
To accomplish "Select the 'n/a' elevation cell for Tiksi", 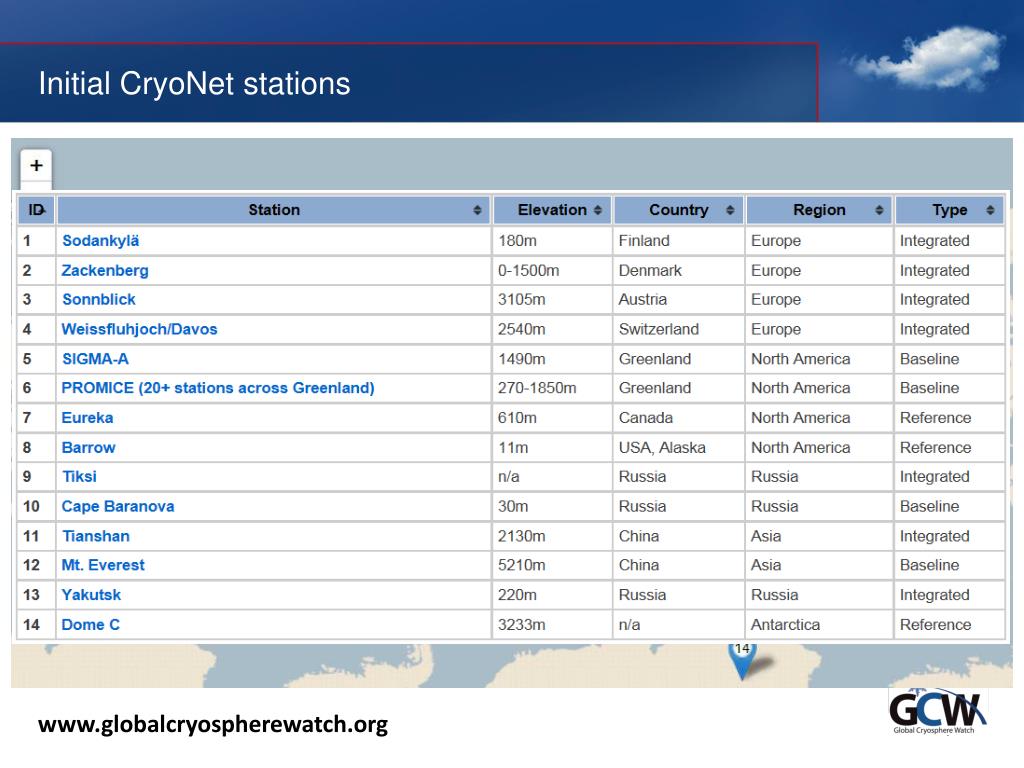I will [x=551, y=476].
